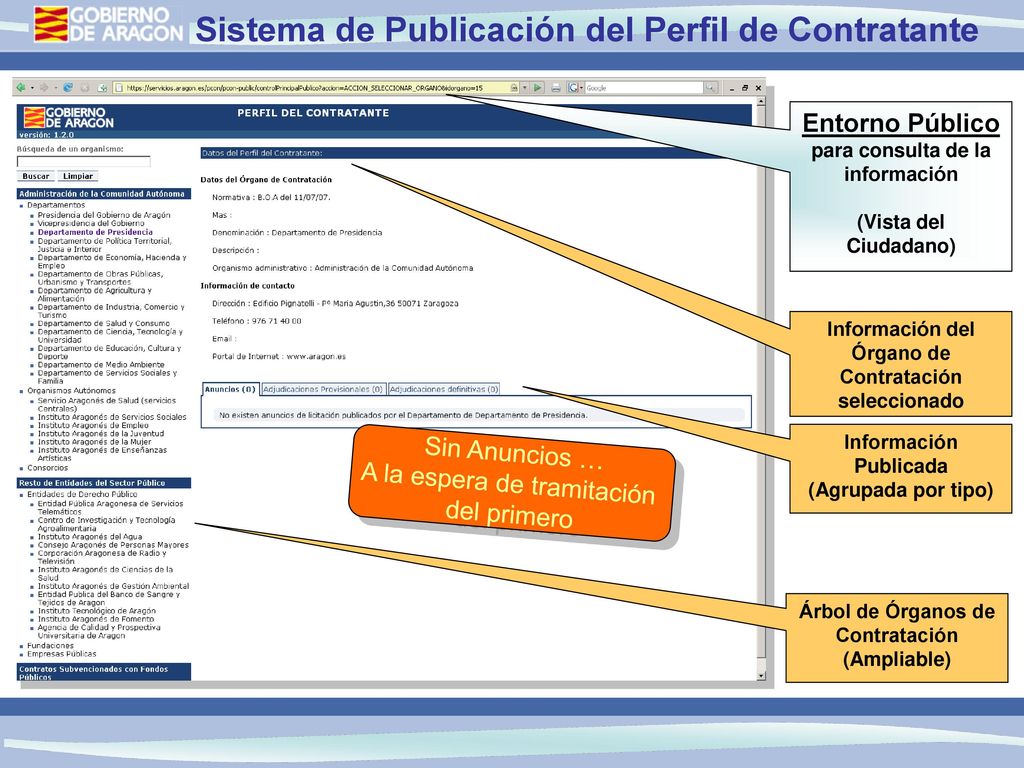Click Contratos Subvencionados con Fondos Públicos header
This screenshot has width=1024, height=768.
104,673
